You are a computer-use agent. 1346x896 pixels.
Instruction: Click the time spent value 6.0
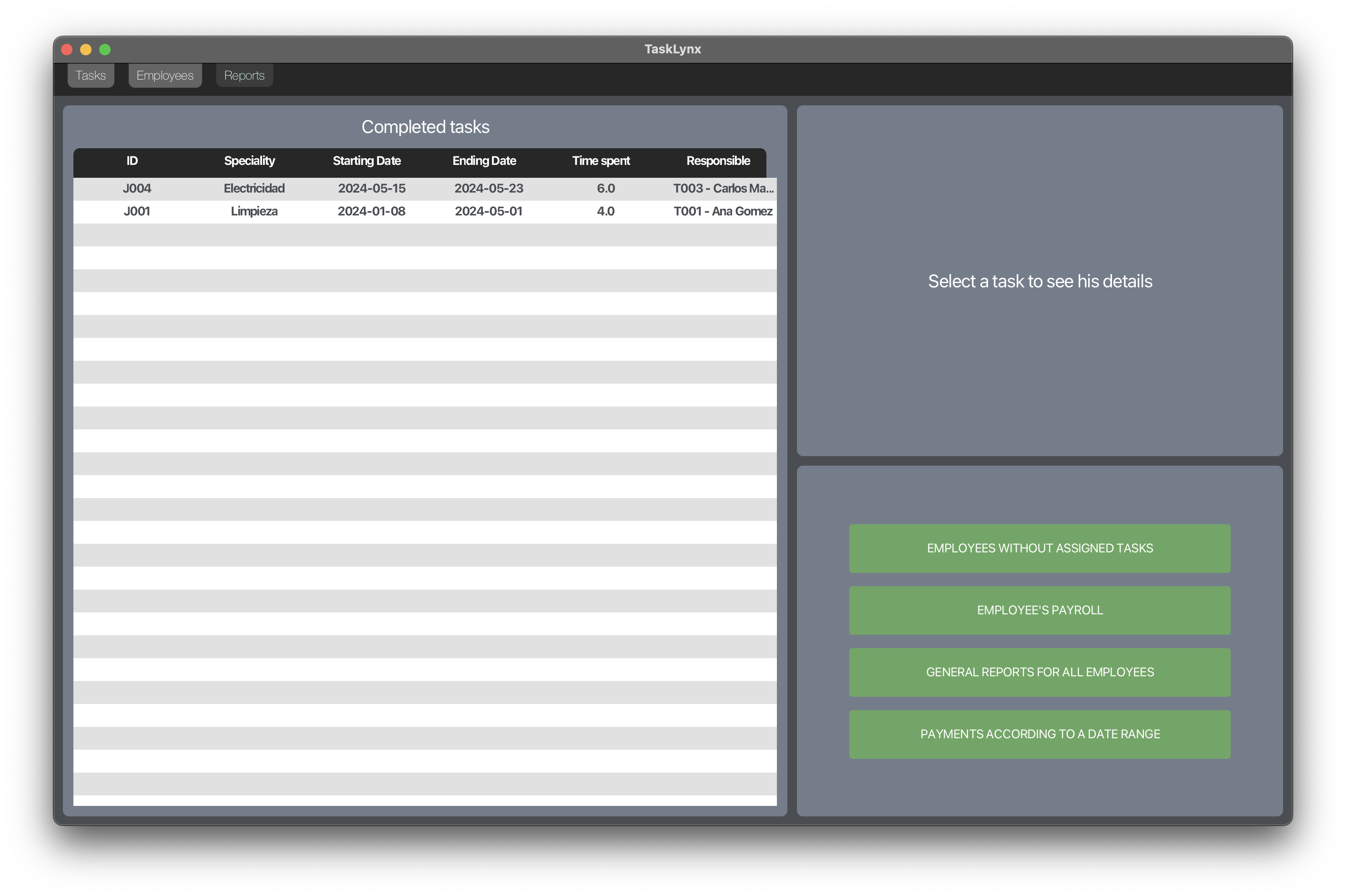(606, 189)
